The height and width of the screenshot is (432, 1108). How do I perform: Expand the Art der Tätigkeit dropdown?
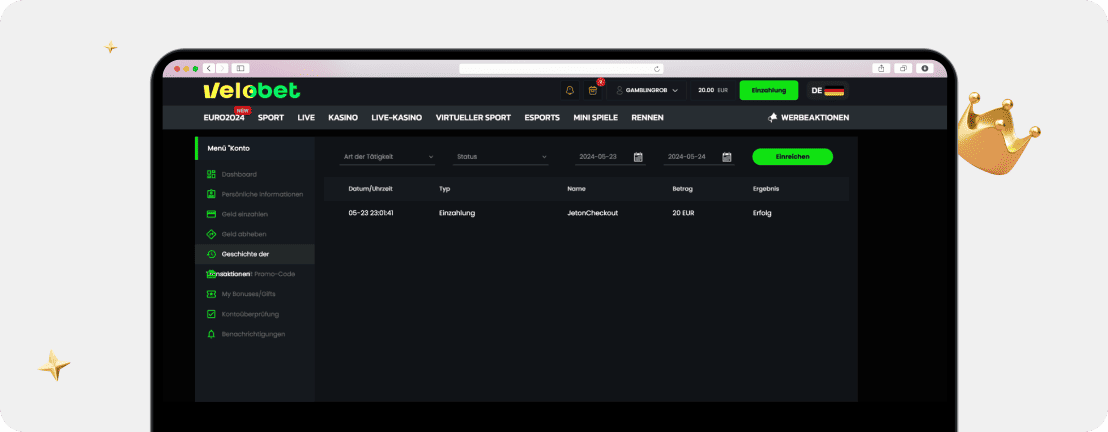pos(388,157)
